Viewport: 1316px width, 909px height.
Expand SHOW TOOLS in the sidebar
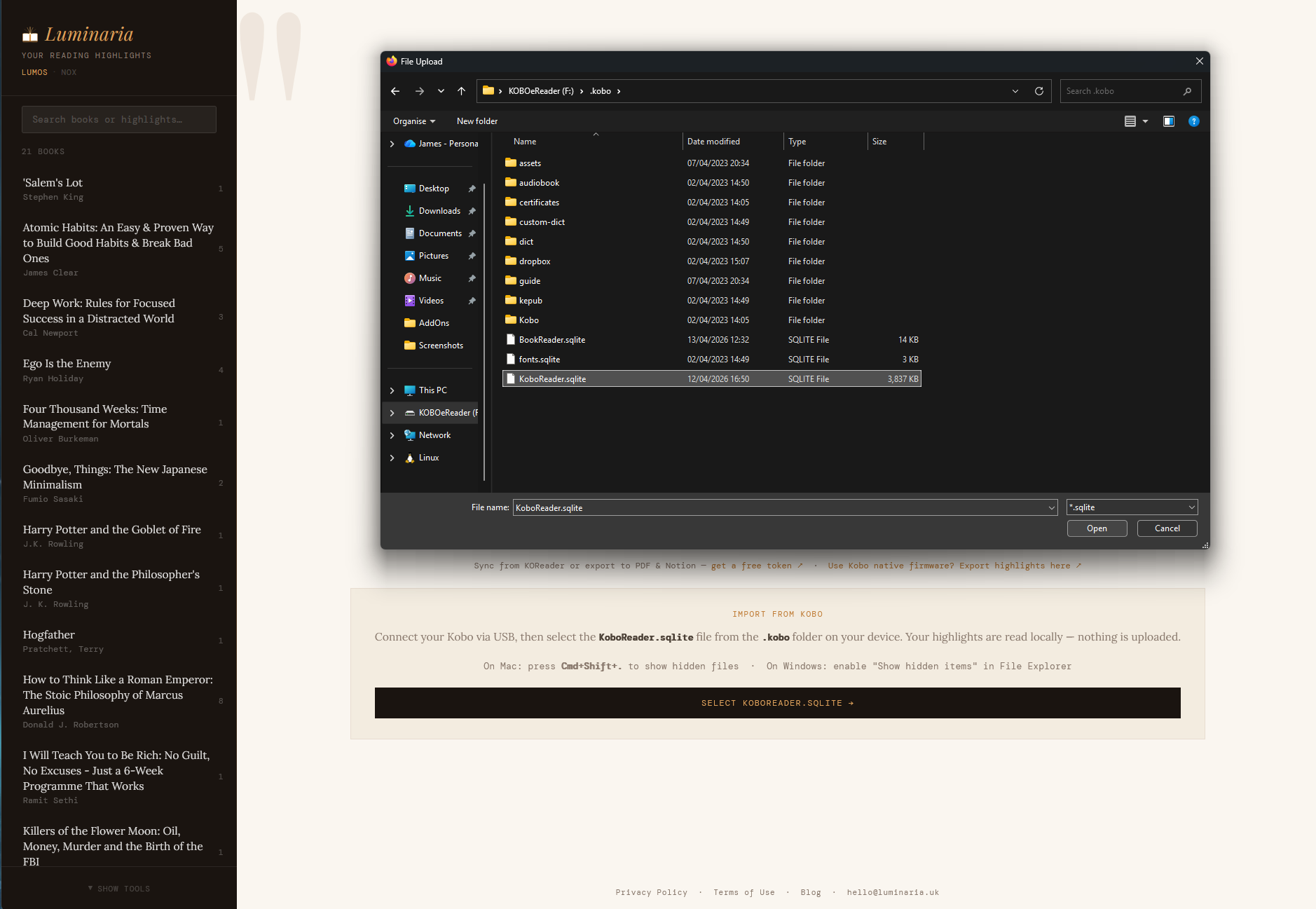119,889
